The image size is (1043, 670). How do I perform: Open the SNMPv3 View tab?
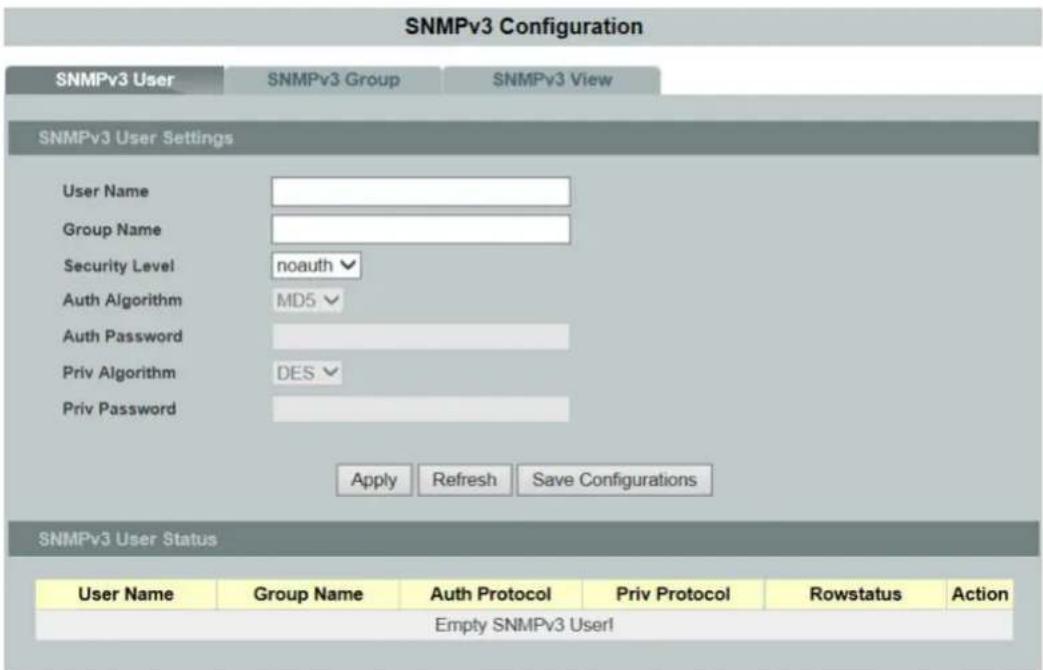click(552, 80)
